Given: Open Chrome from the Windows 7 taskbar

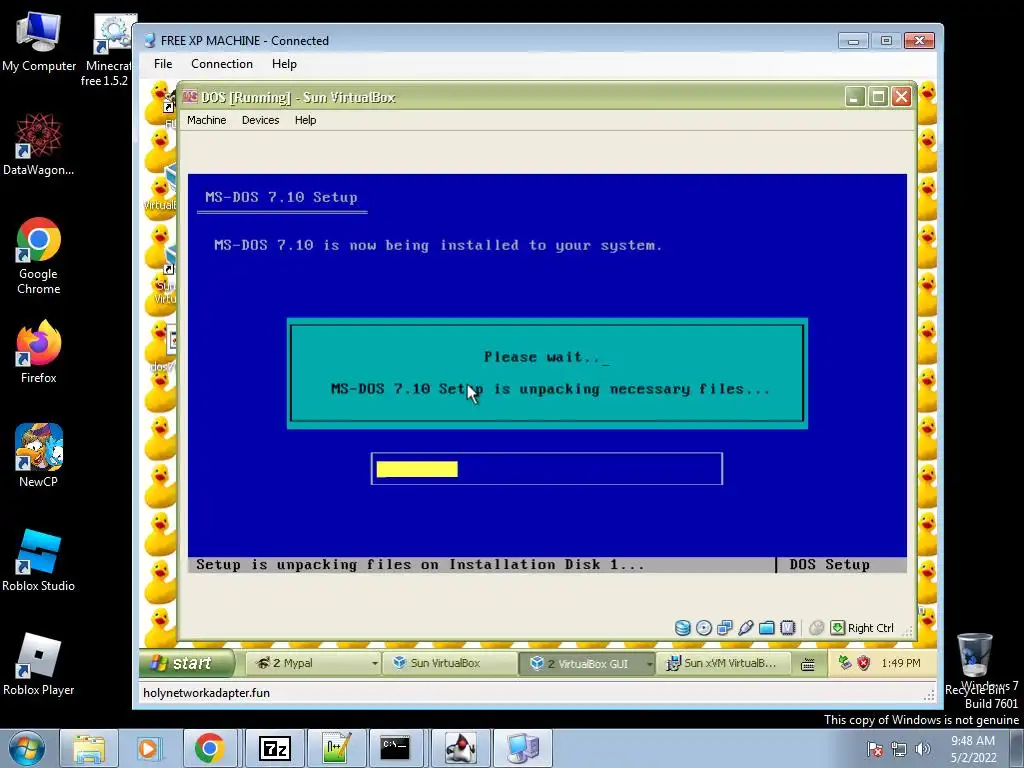Looking at the screenshot, I should tap(209, 748).
